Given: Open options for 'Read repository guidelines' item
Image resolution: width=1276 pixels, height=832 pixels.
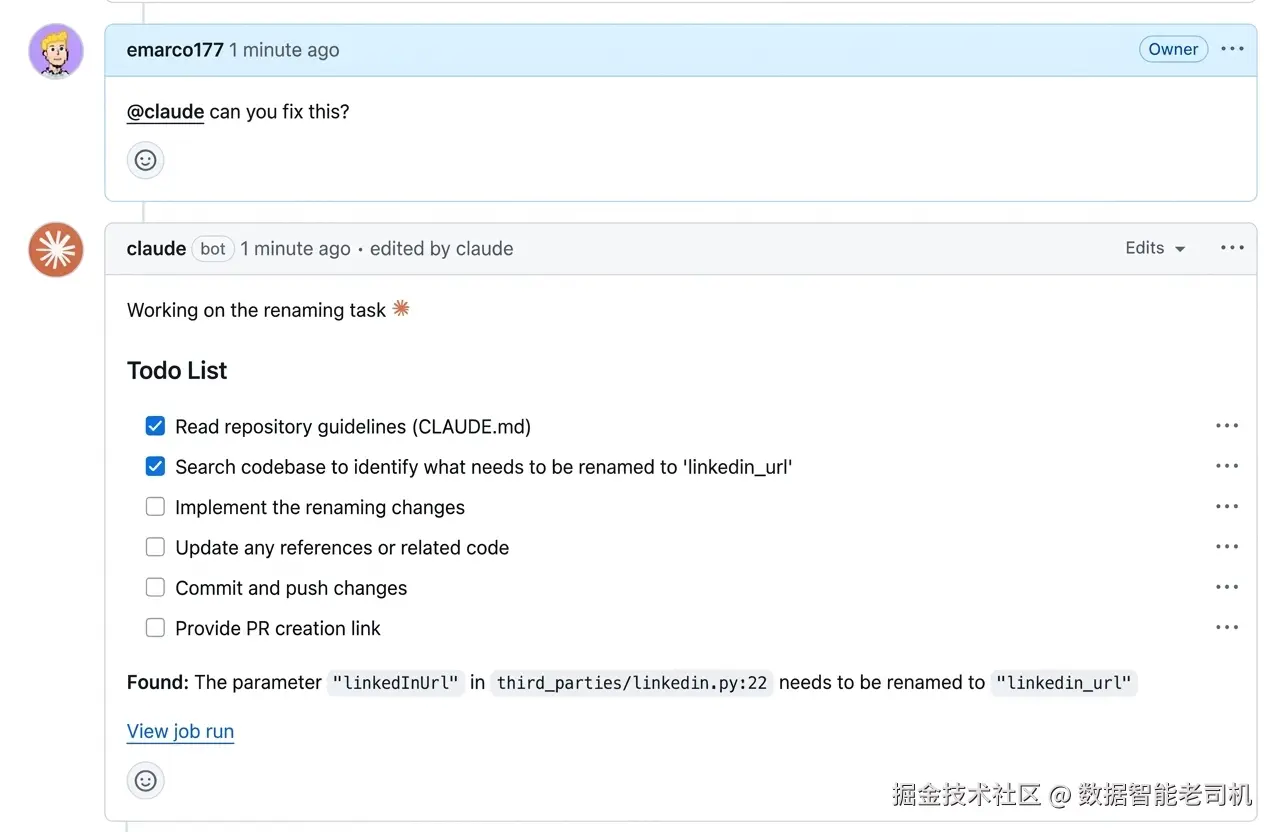Looking at the screenshot, I should [x=1227, y=426].
